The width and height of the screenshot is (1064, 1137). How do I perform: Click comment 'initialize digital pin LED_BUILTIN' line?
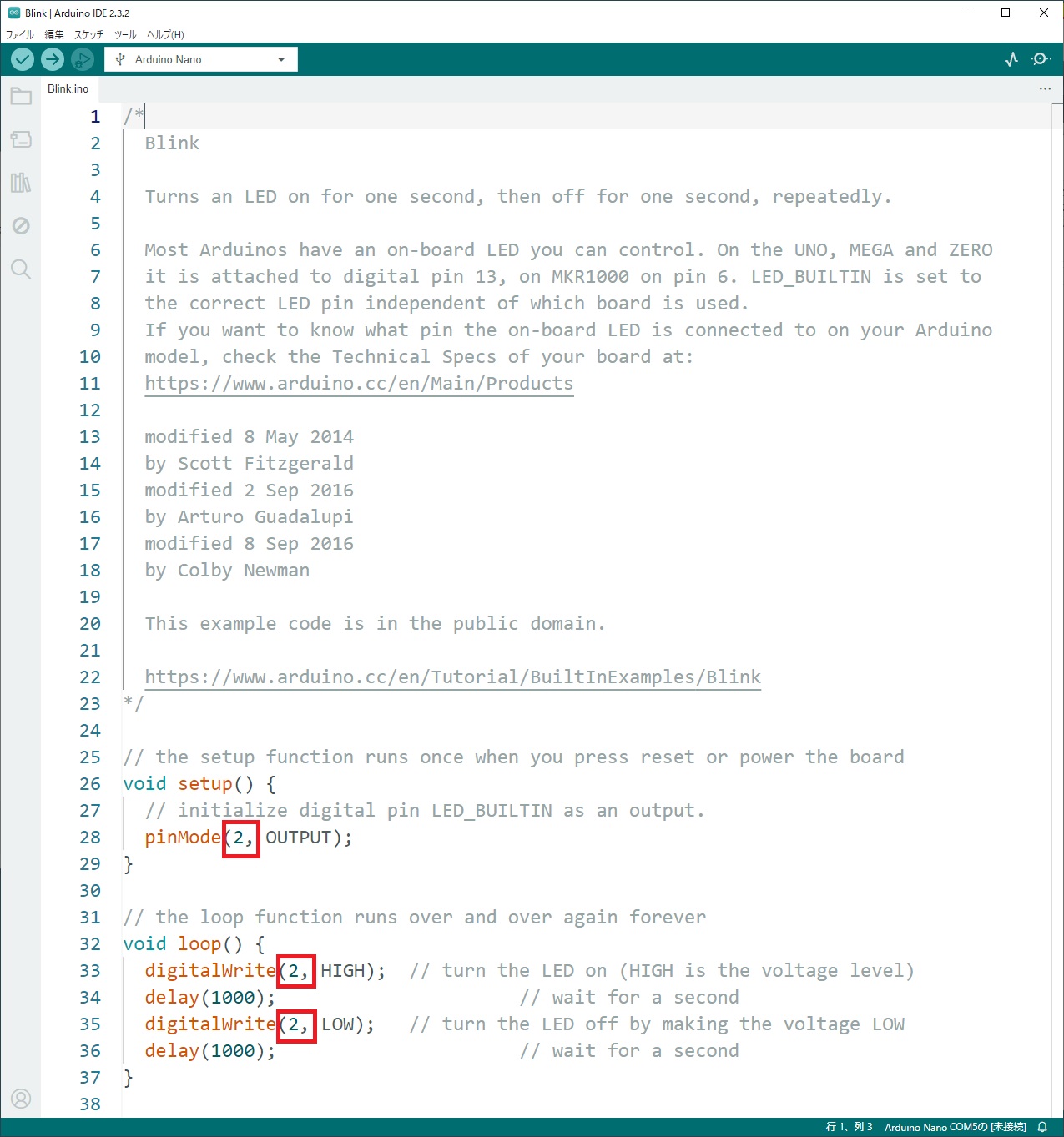pyautogui.click(x=425, y=811)
